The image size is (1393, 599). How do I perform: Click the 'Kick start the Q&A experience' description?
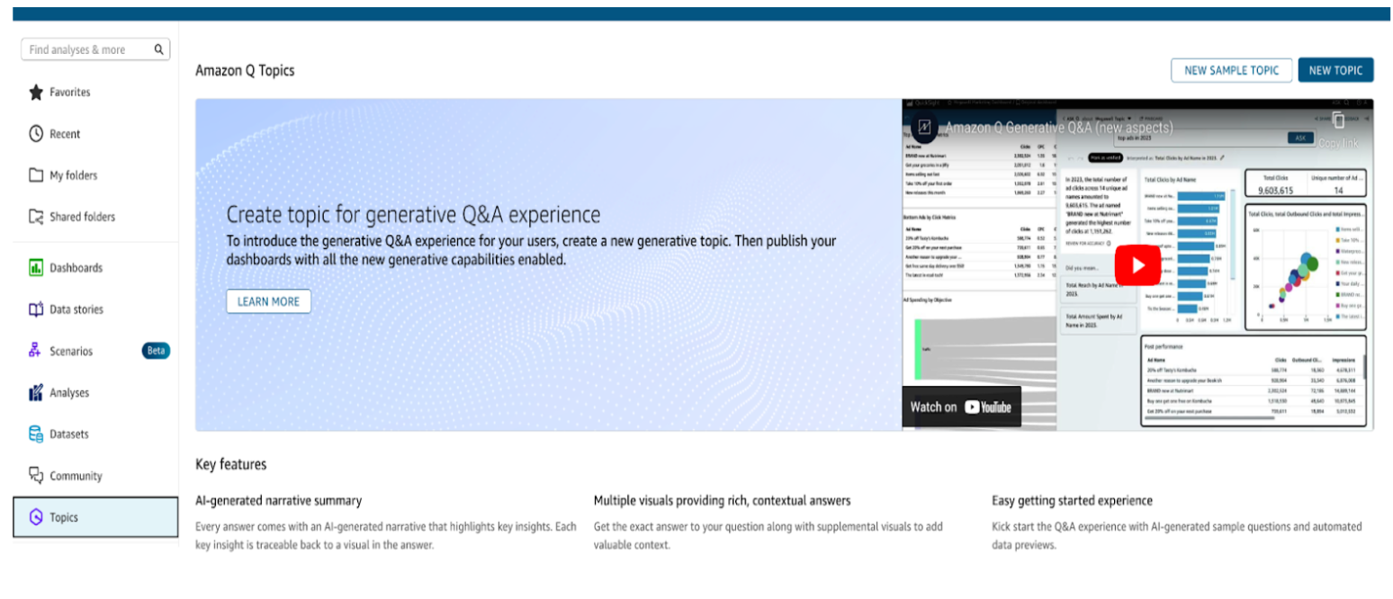(1177, 535)
